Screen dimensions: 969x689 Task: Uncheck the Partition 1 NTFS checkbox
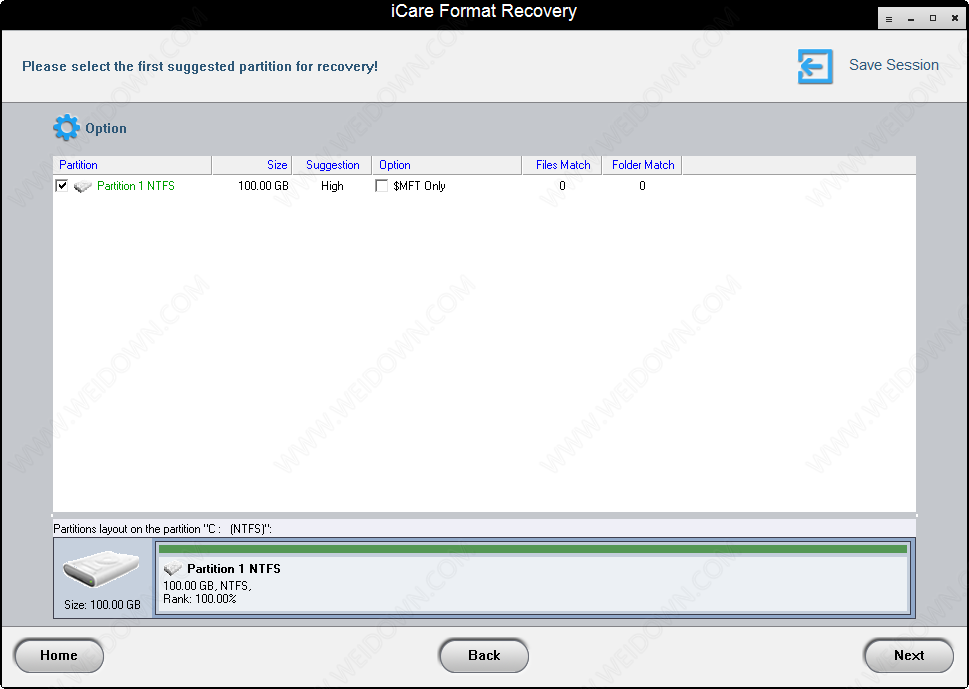pos(61,185)
